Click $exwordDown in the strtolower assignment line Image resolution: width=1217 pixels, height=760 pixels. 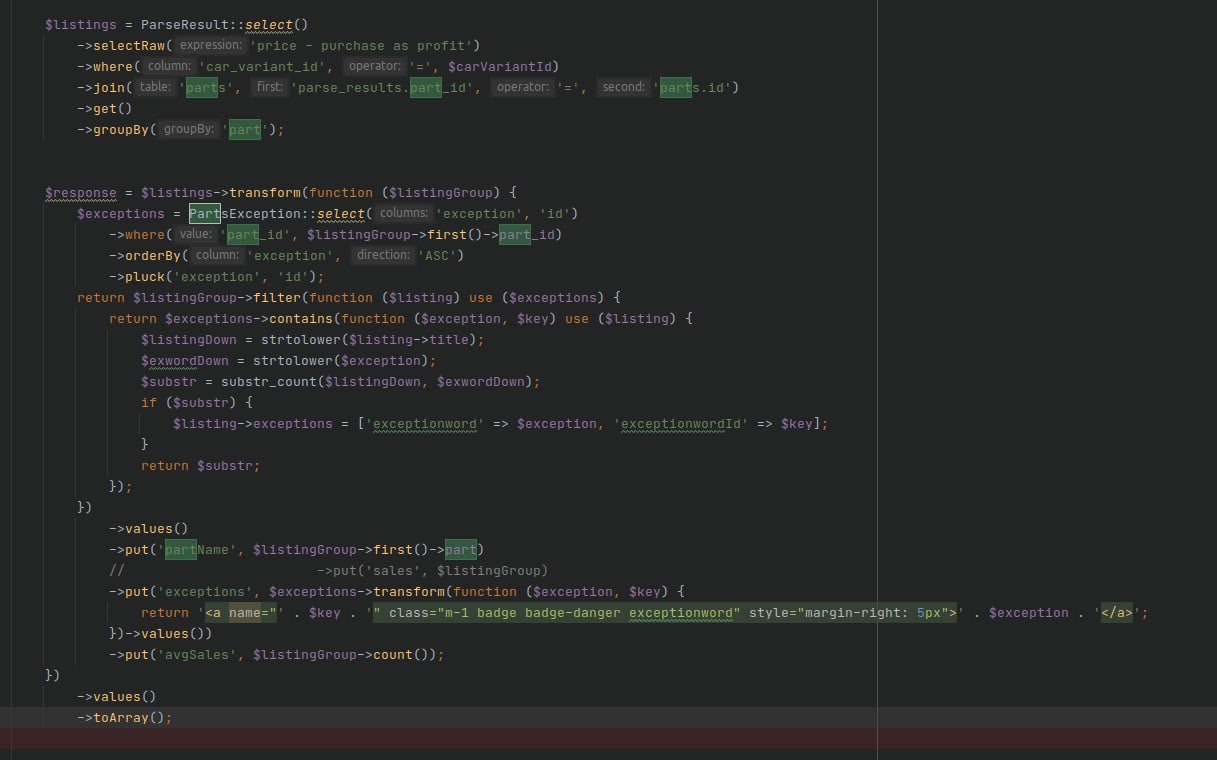pyautogui.click(x=185, y=360)
